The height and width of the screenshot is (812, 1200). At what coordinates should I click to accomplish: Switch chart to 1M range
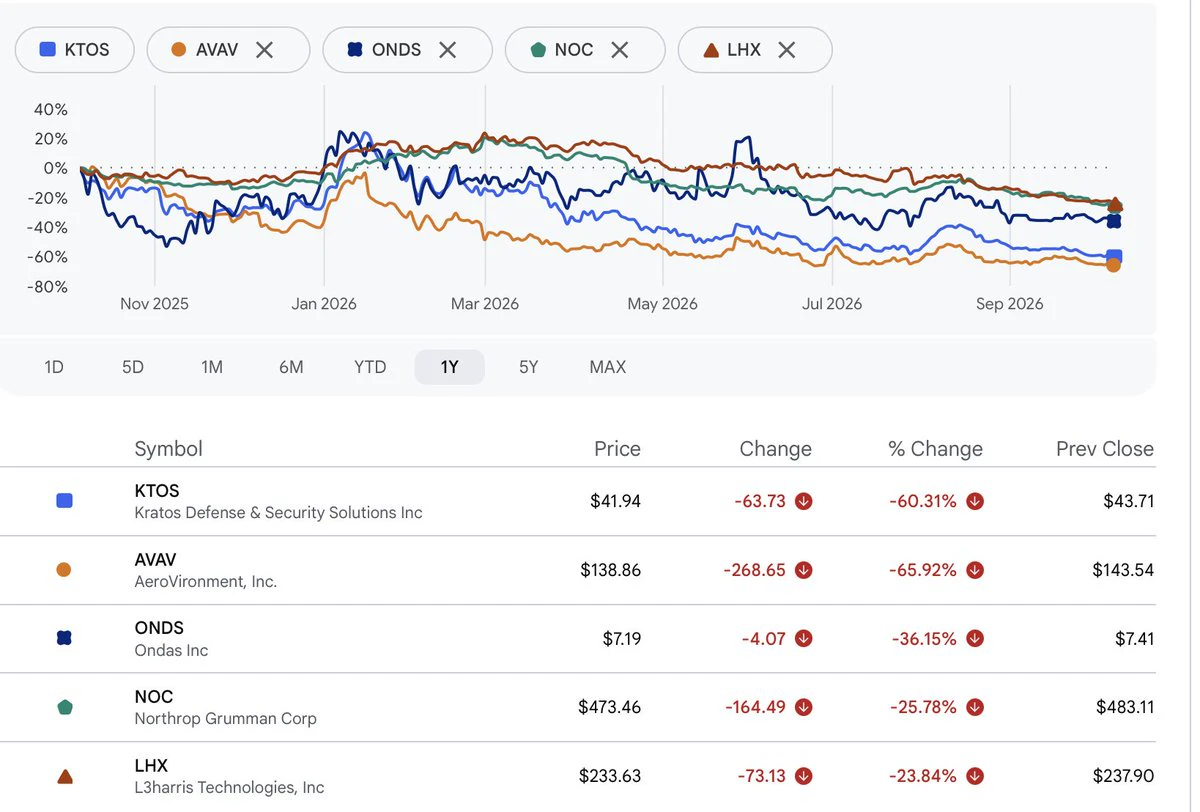[x=212, y=367]
